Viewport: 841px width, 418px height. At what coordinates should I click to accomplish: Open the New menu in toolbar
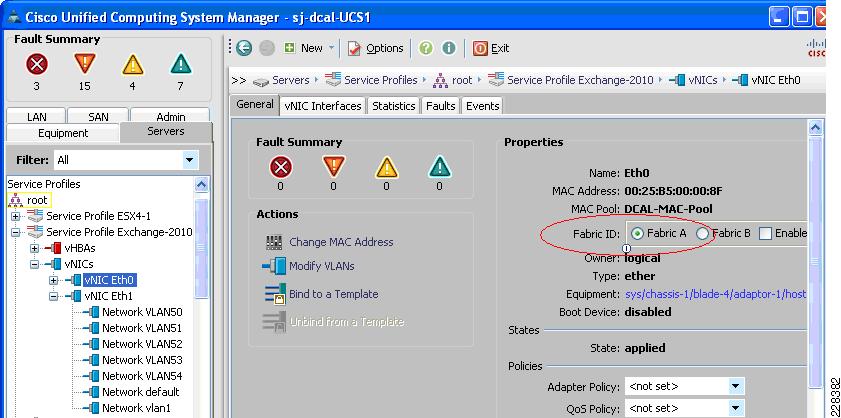(x=309, y=48)
